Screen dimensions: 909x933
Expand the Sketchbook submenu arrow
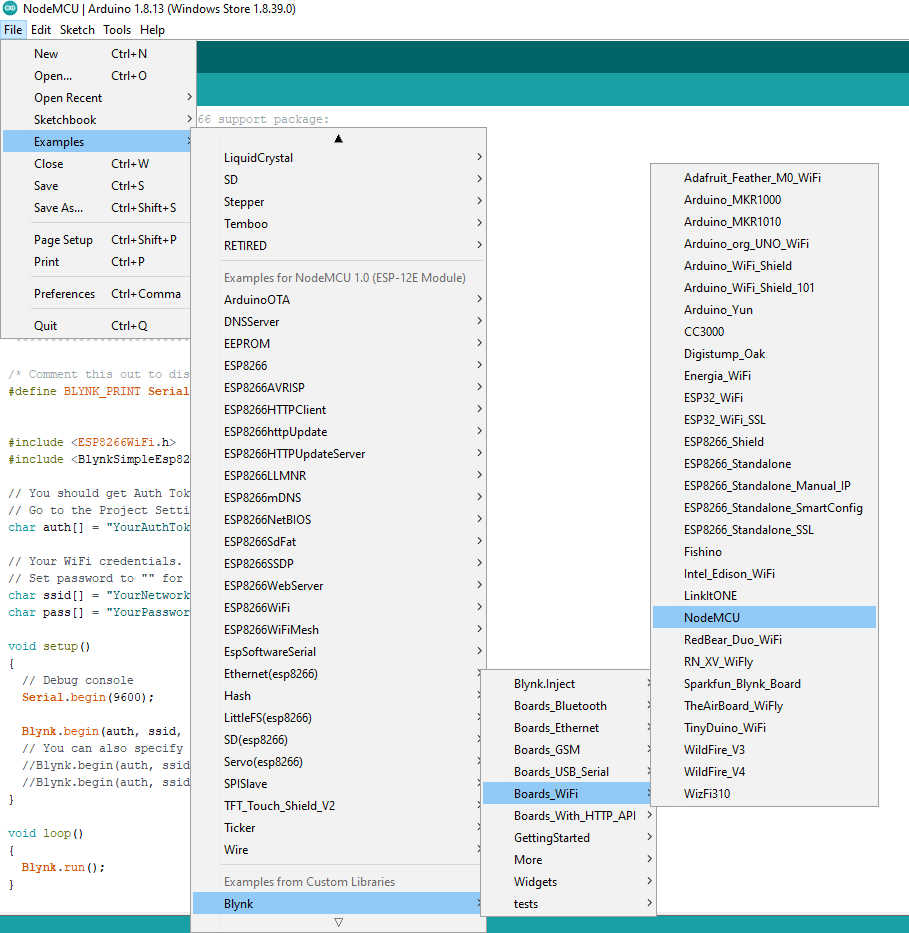[189, 119]
